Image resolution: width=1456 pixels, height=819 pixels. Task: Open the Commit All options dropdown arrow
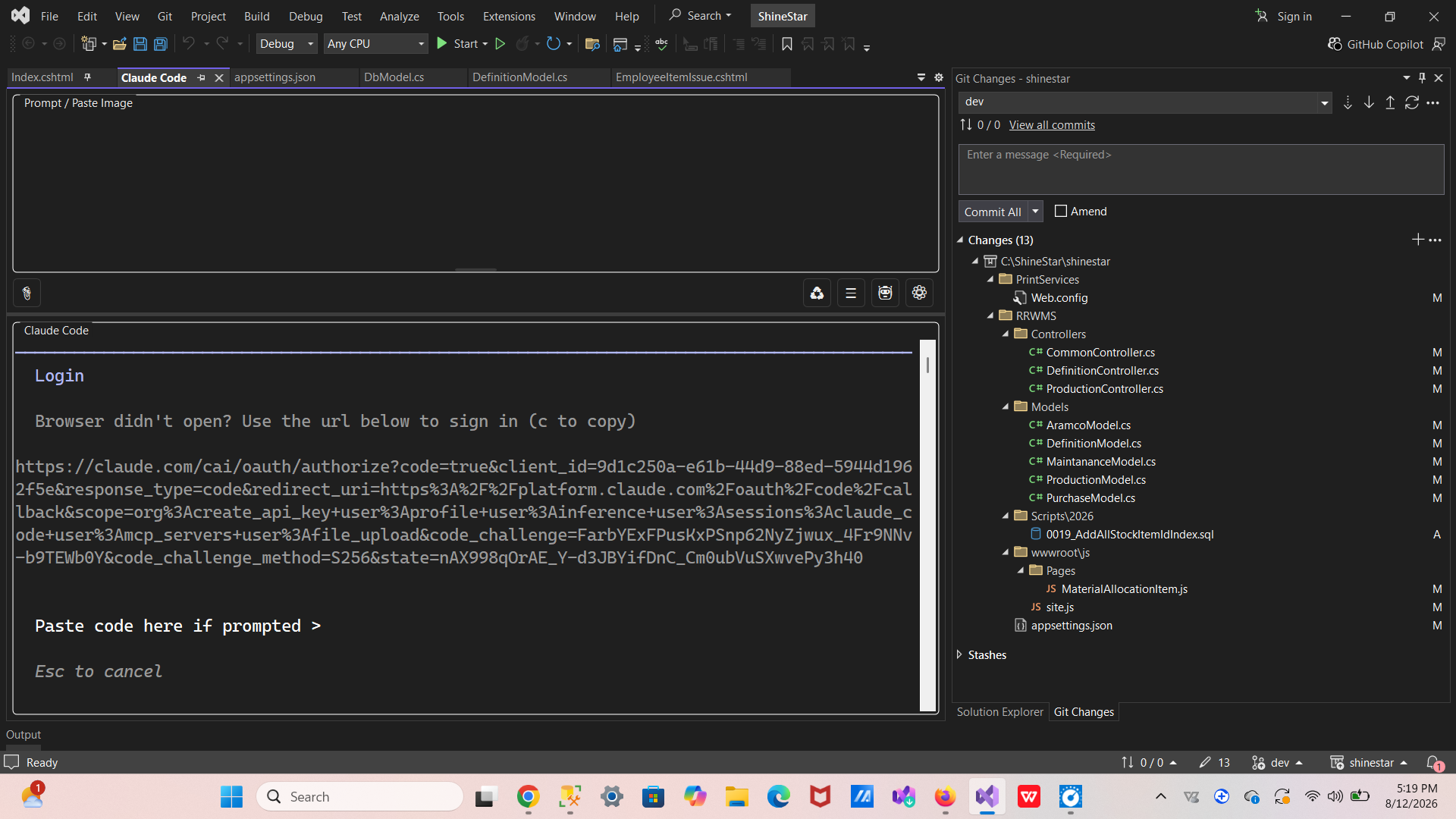(x=1035, y=212)
